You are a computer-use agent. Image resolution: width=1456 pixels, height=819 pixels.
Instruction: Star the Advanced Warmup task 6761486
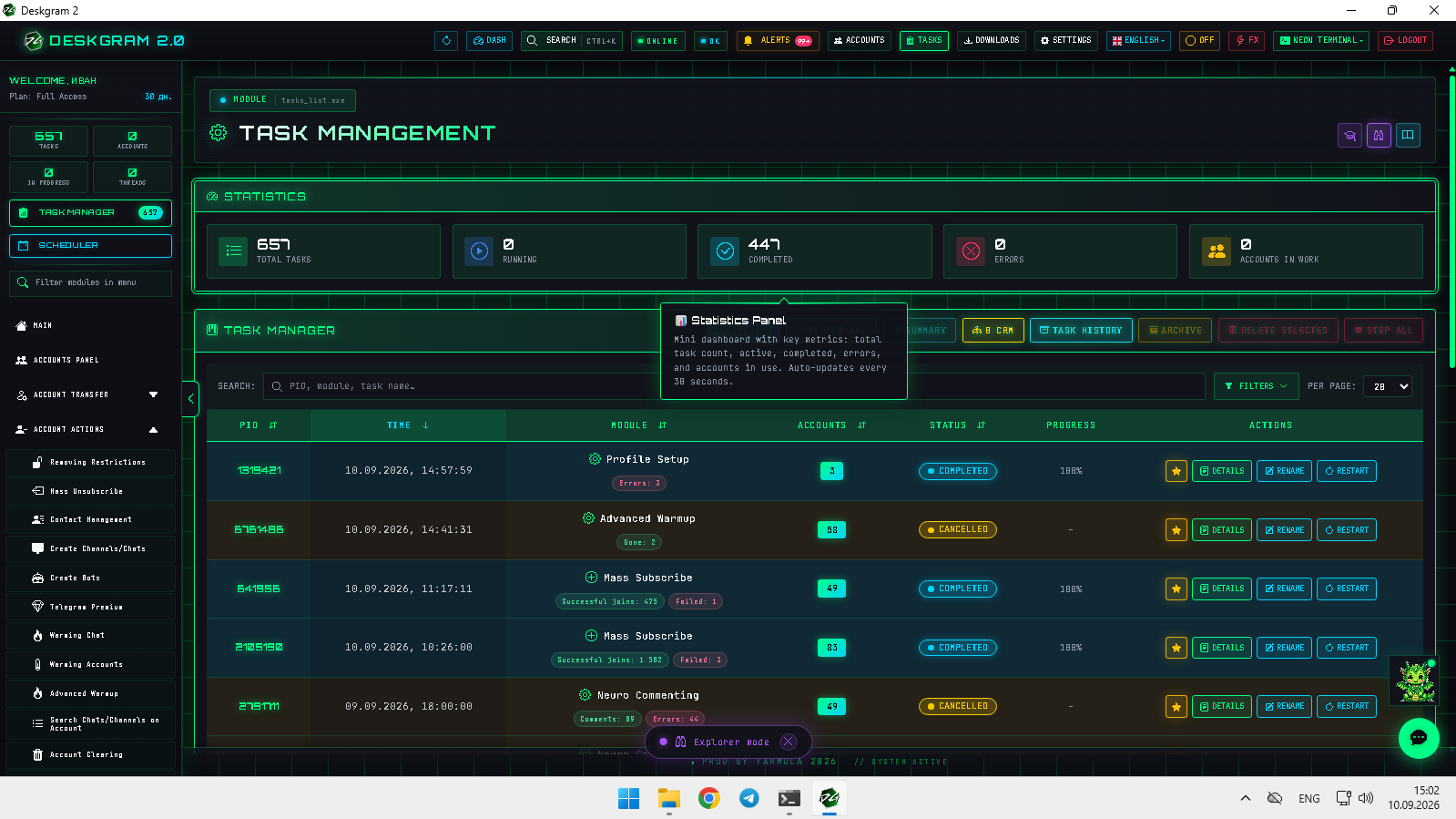[1176, 530]
